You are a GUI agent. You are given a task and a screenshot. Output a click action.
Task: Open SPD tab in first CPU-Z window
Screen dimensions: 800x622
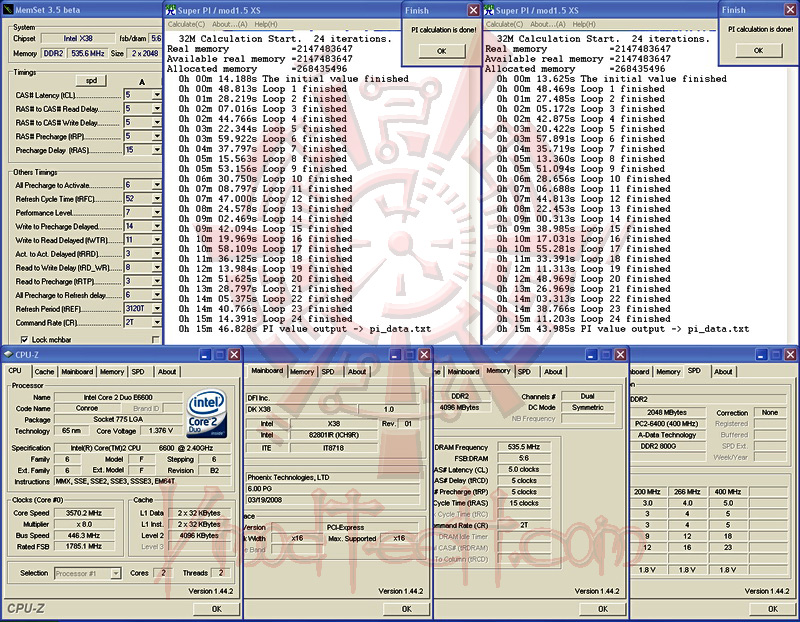(138, 372)
